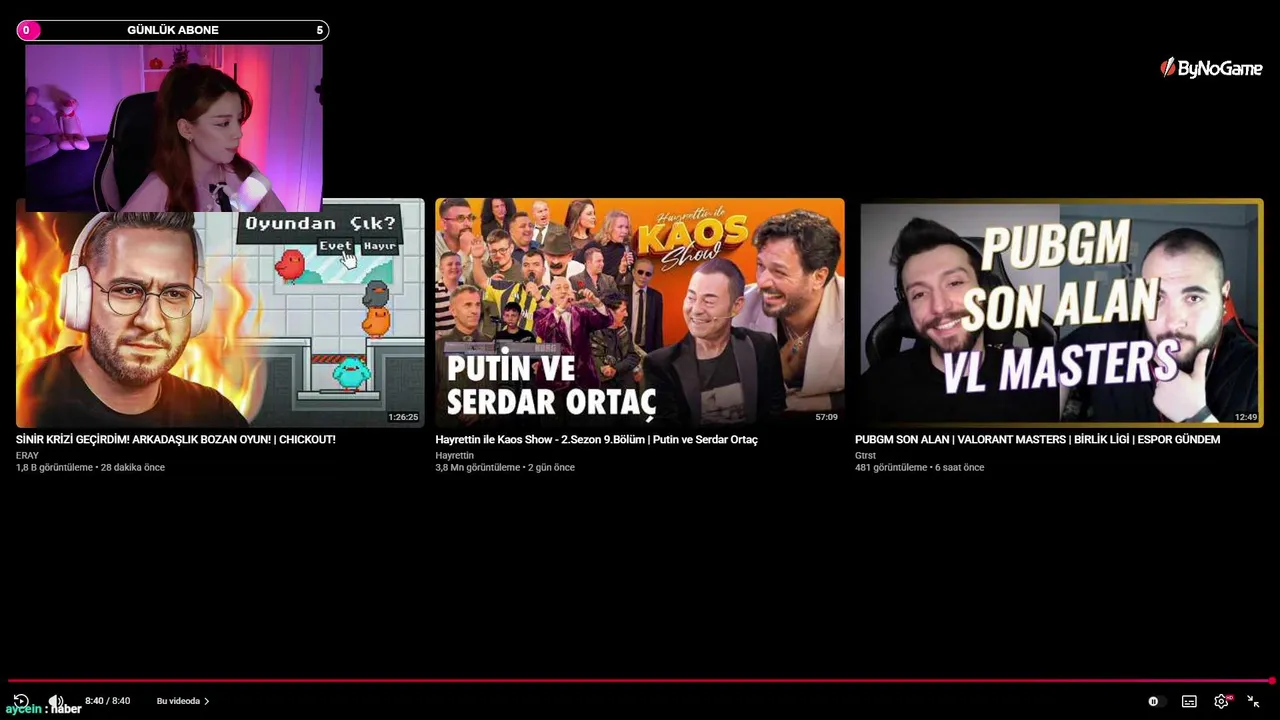Open the Gtrst channel name
The height and width of the screenshot is (720, 1280).
coord(865,455)
